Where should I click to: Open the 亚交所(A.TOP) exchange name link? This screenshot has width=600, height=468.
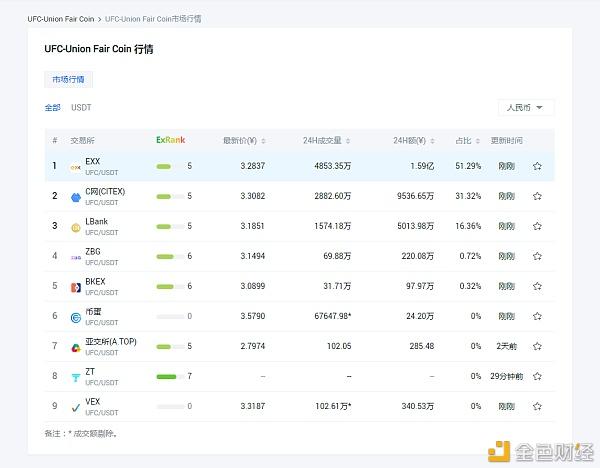(x=111, y=342)
